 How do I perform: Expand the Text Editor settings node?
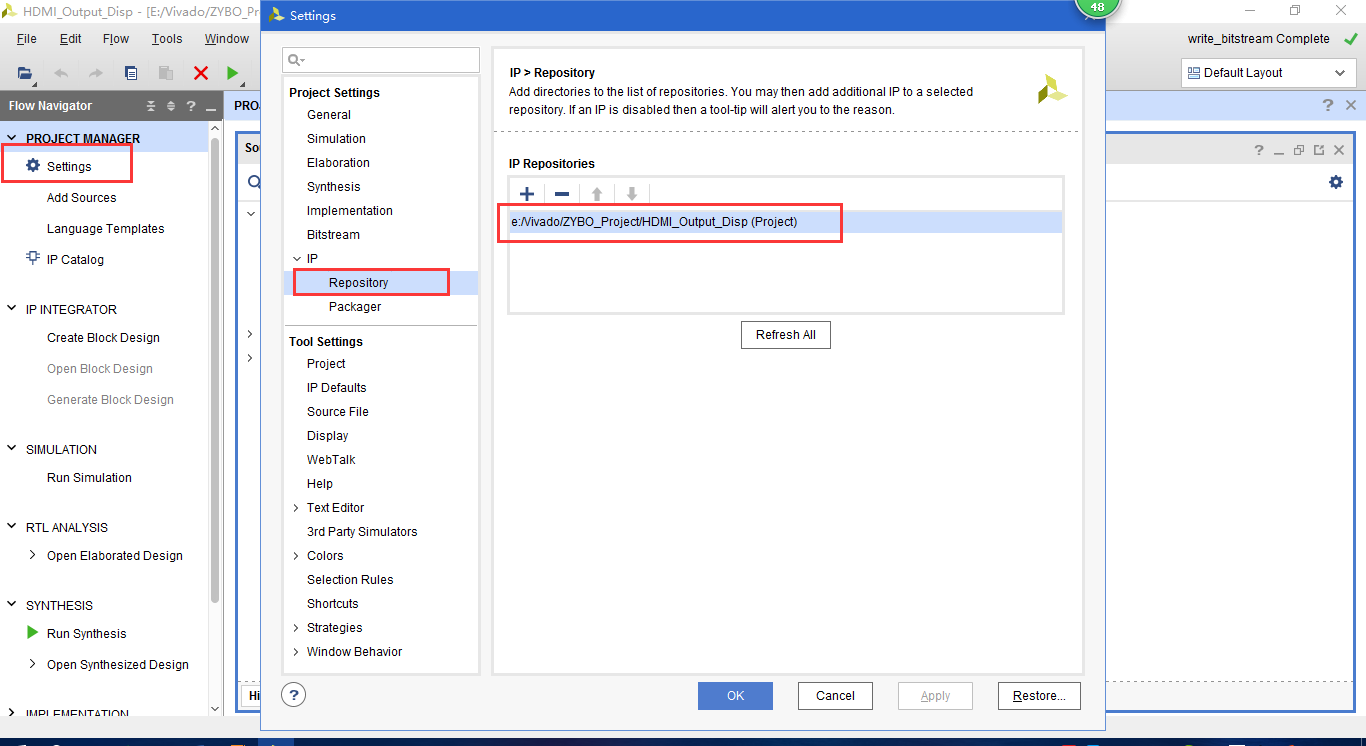pos(296,508)
